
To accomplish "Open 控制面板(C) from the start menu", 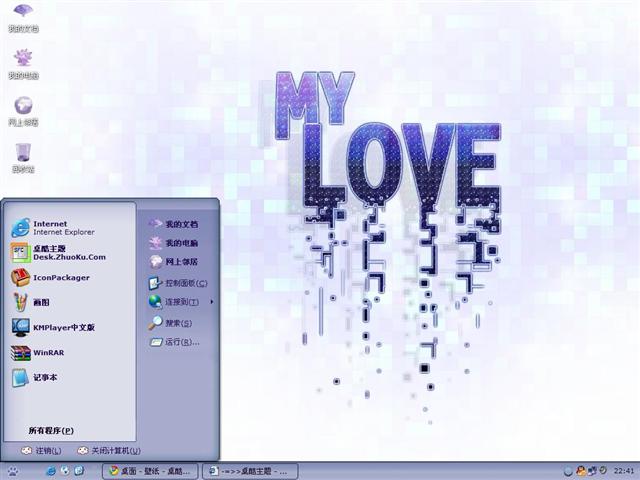I will [178, 283].
